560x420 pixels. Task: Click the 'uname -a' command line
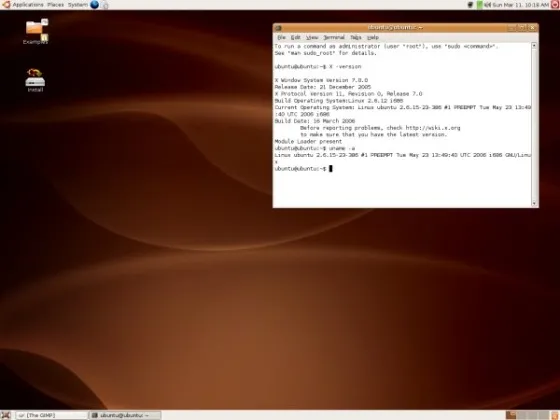click(x=315, y=148)
